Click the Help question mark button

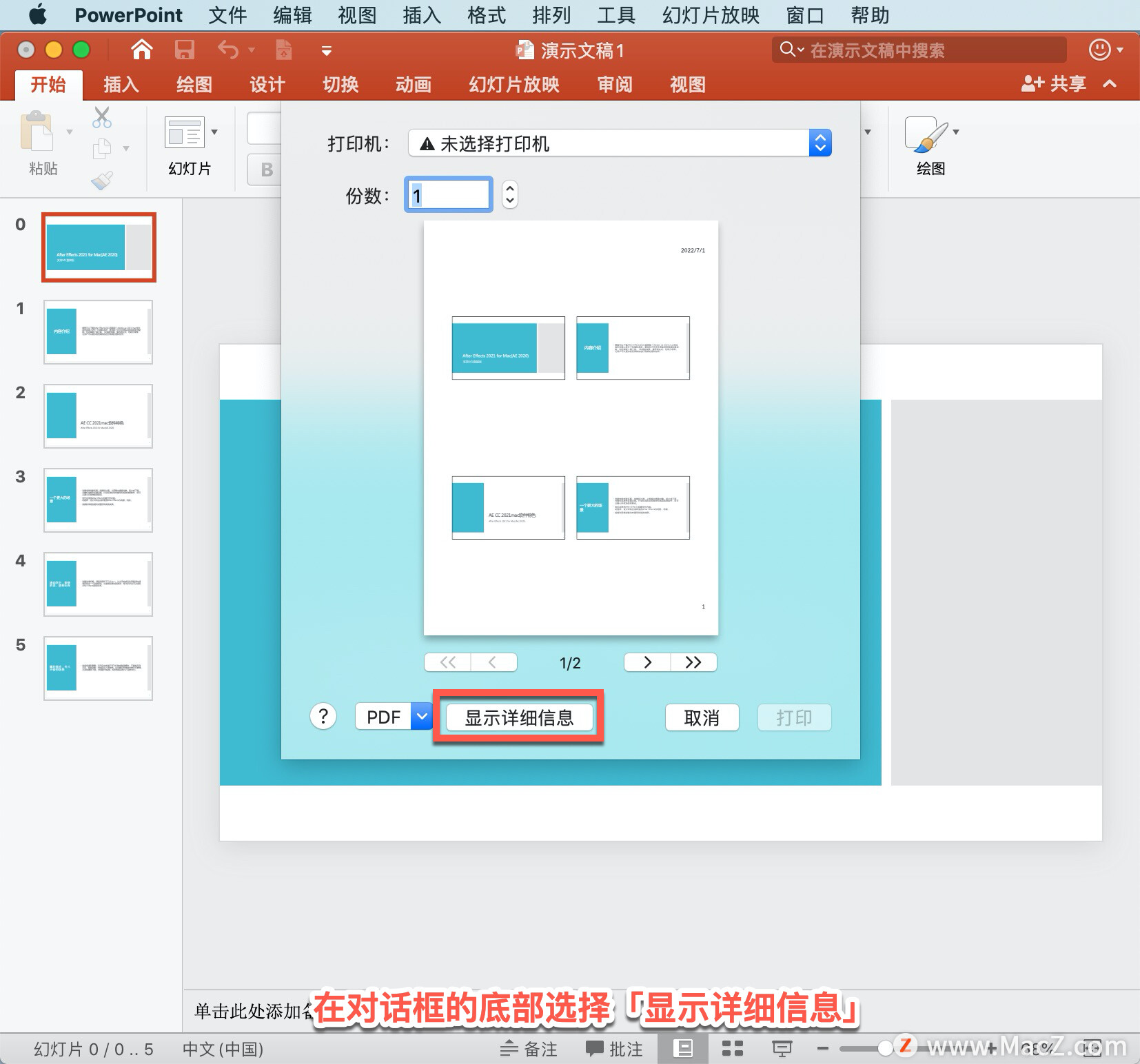323,717
